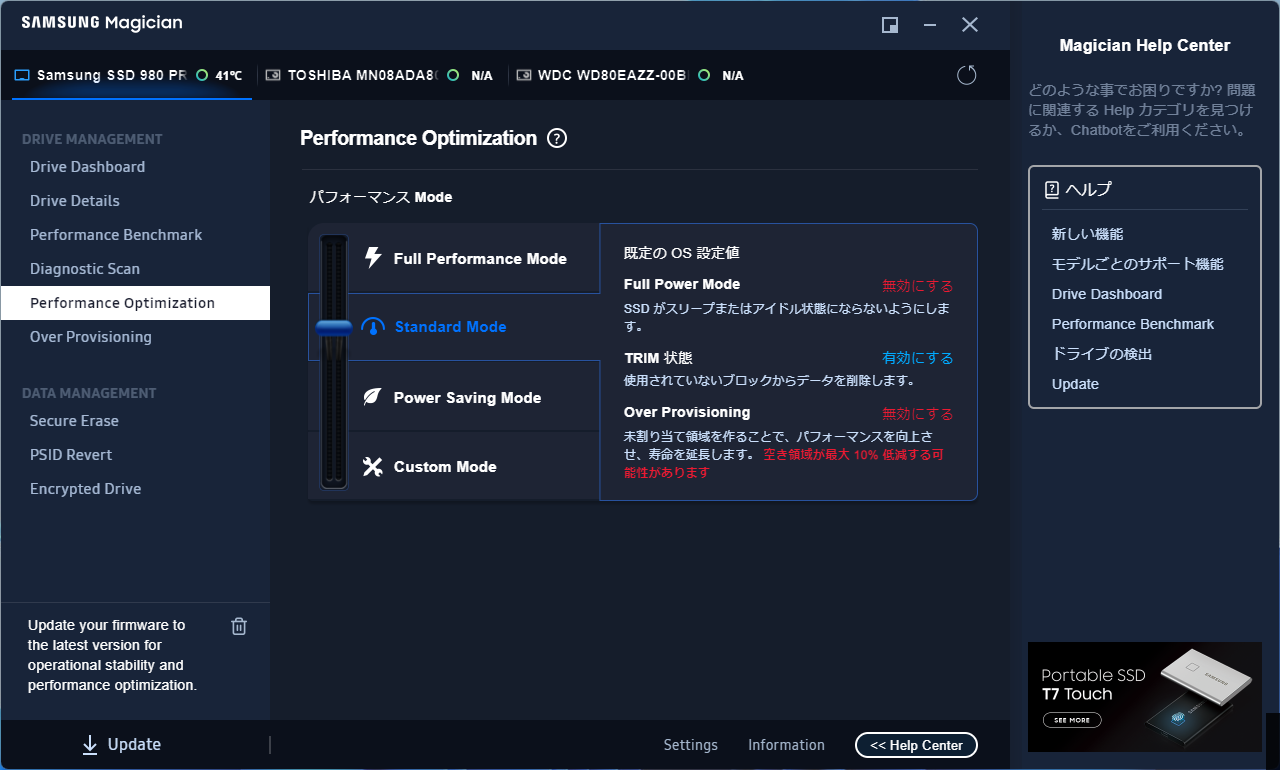Switch to TOSHIBA MN08ADA drive tab
This screenshot has width=1280, height=770.
coord(380,75)
